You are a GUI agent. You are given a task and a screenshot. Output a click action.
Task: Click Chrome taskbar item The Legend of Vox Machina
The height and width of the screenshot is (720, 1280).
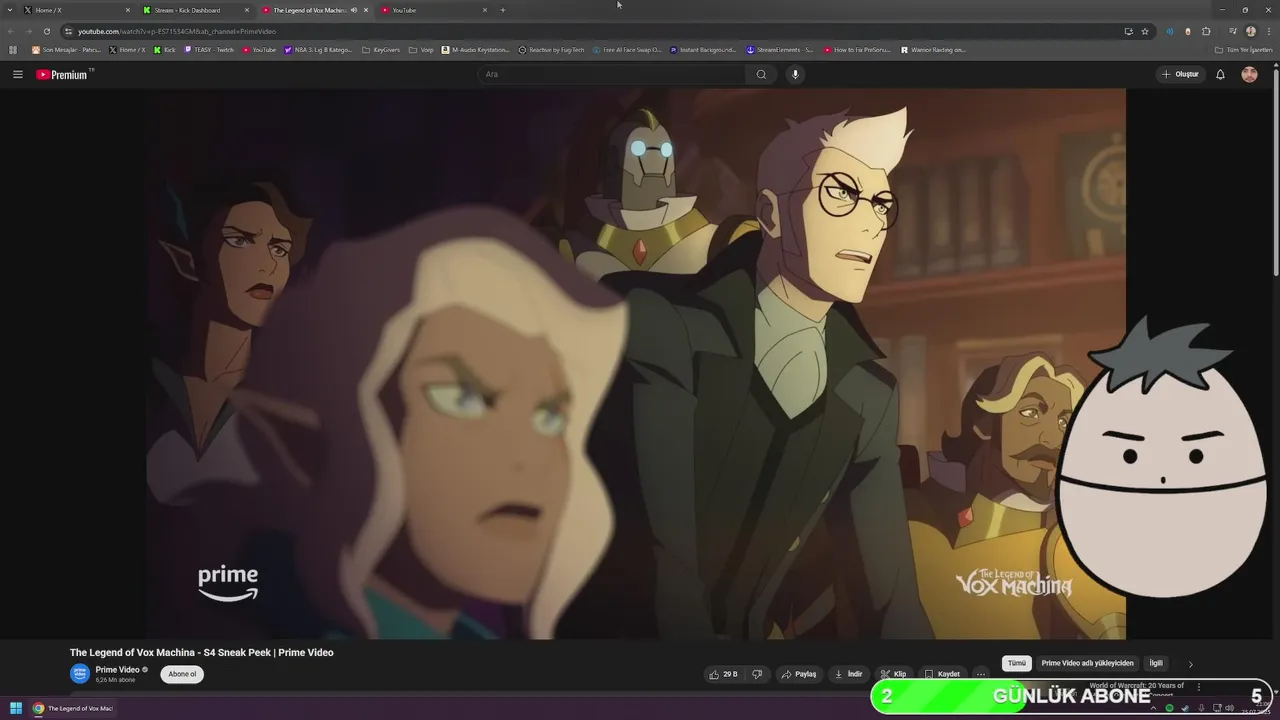pos(72,708)
